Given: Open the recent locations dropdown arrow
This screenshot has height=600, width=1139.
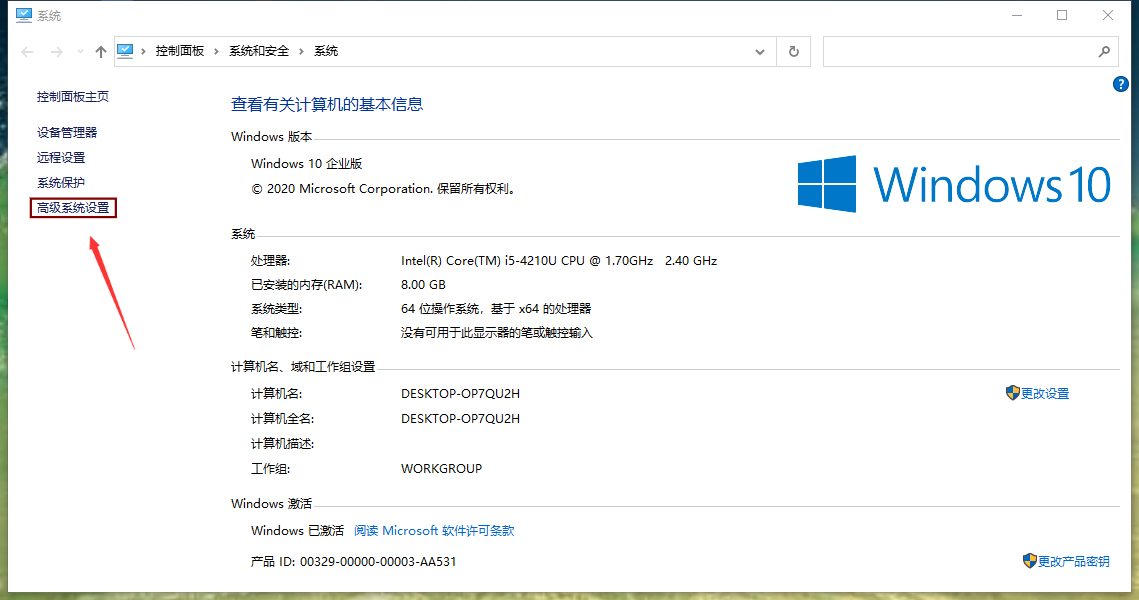Looking at the screenshot, I should click(x=80, y=52).
